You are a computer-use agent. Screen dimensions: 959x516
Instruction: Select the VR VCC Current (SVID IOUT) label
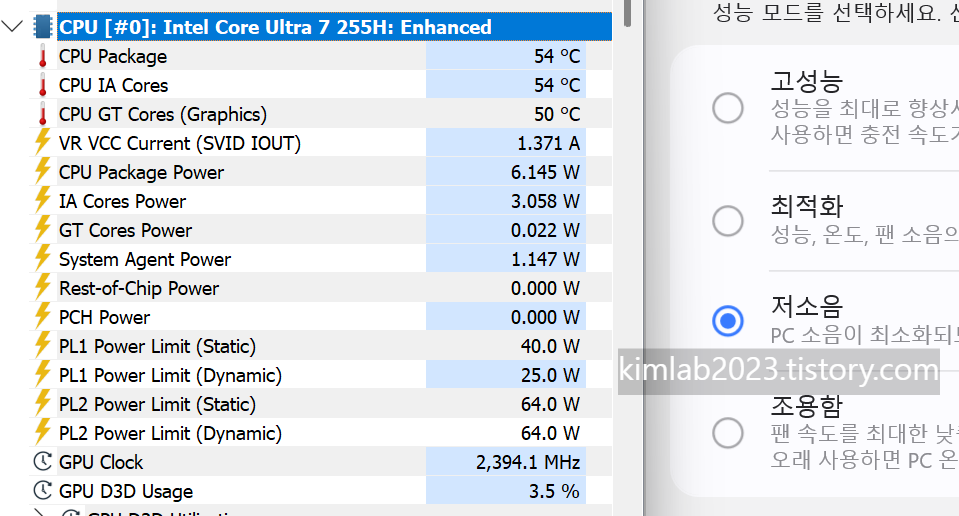click(x=180, y=143)
